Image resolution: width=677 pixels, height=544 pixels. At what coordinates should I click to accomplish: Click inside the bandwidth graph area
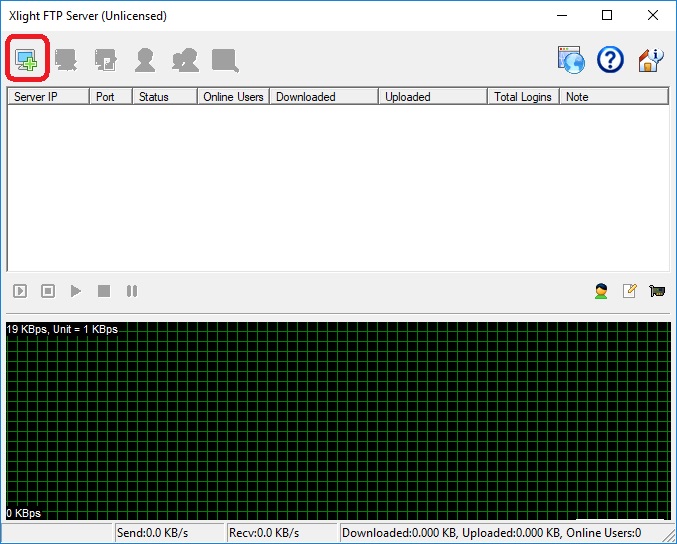coord(338,420)
